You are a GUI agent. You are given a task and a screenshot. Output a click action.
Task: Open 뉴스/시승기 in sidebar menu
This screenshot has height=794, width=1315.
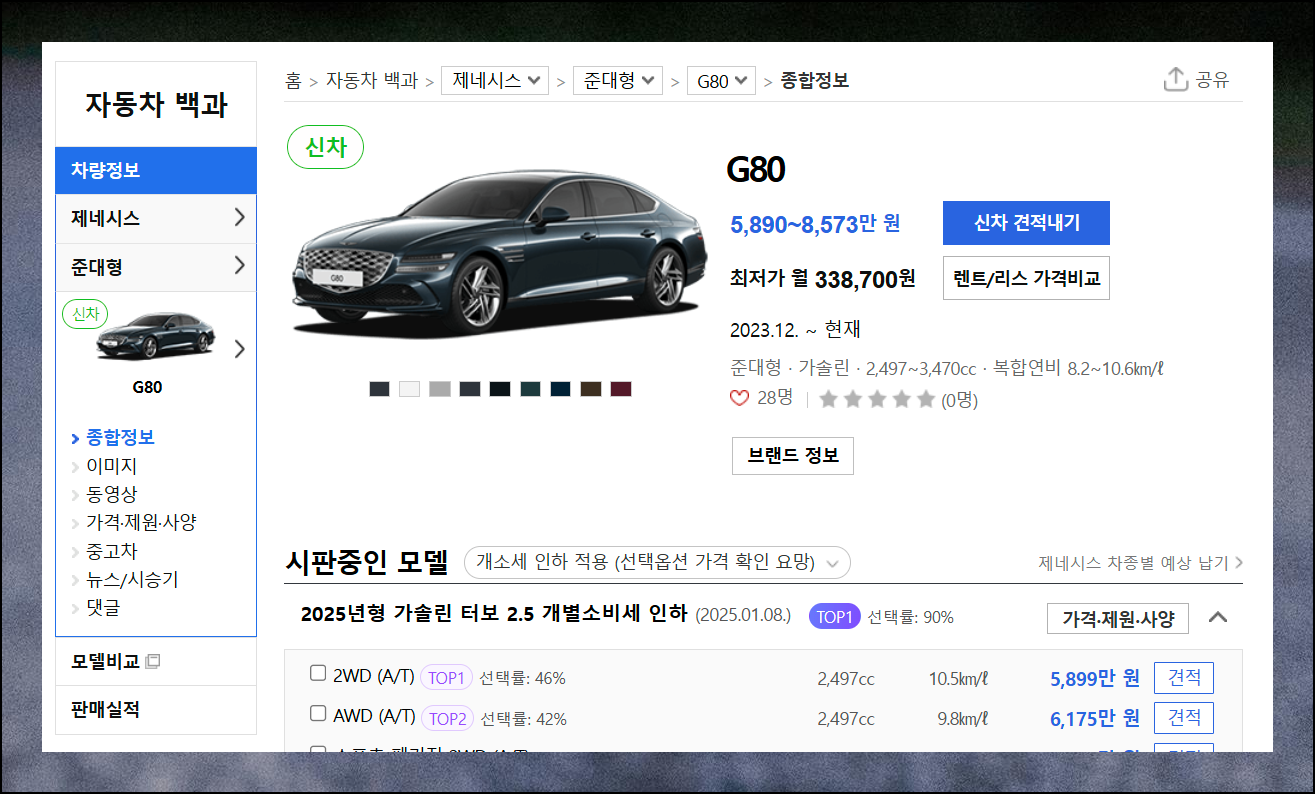pyautogui.click(x=132, y=579)
